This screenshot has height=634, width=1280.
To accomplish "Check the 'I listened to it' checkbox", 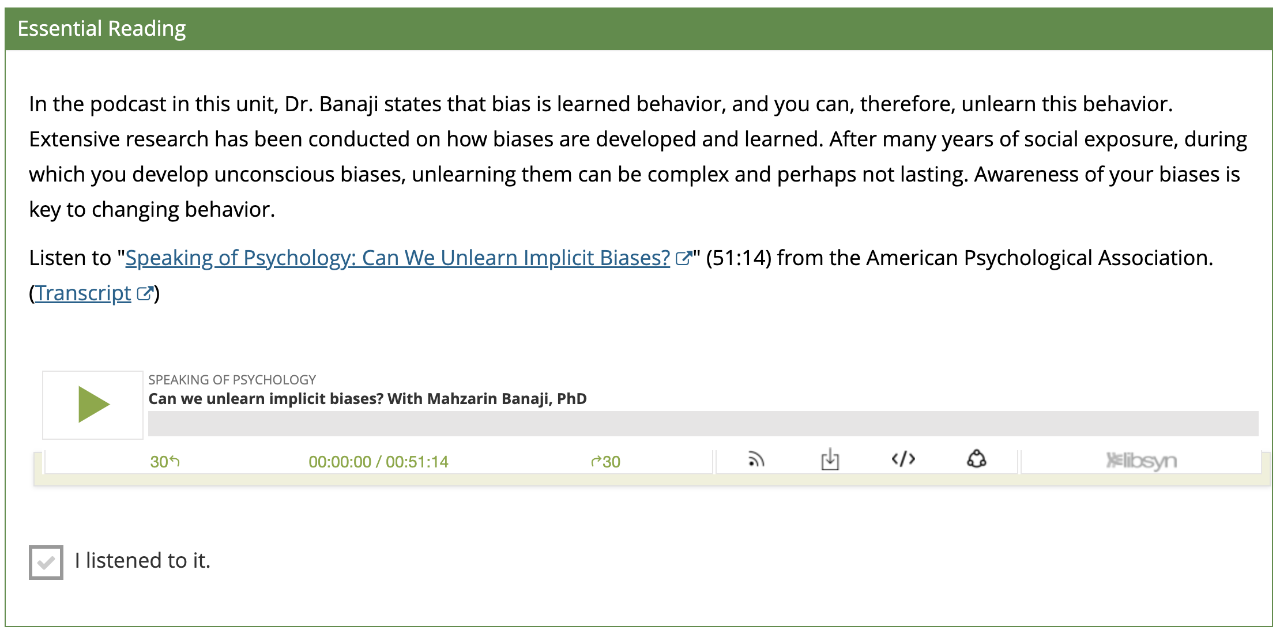I will [x=46, y=562].
